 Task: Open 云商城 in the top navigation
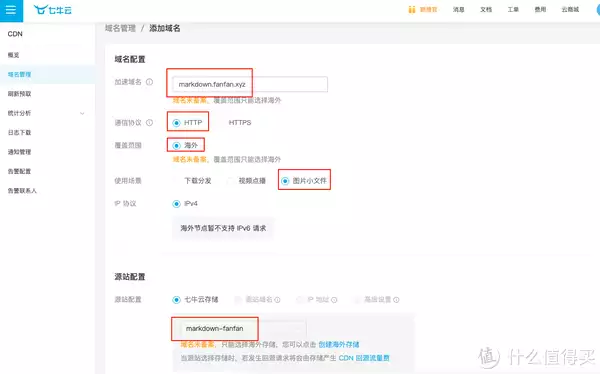570,10
